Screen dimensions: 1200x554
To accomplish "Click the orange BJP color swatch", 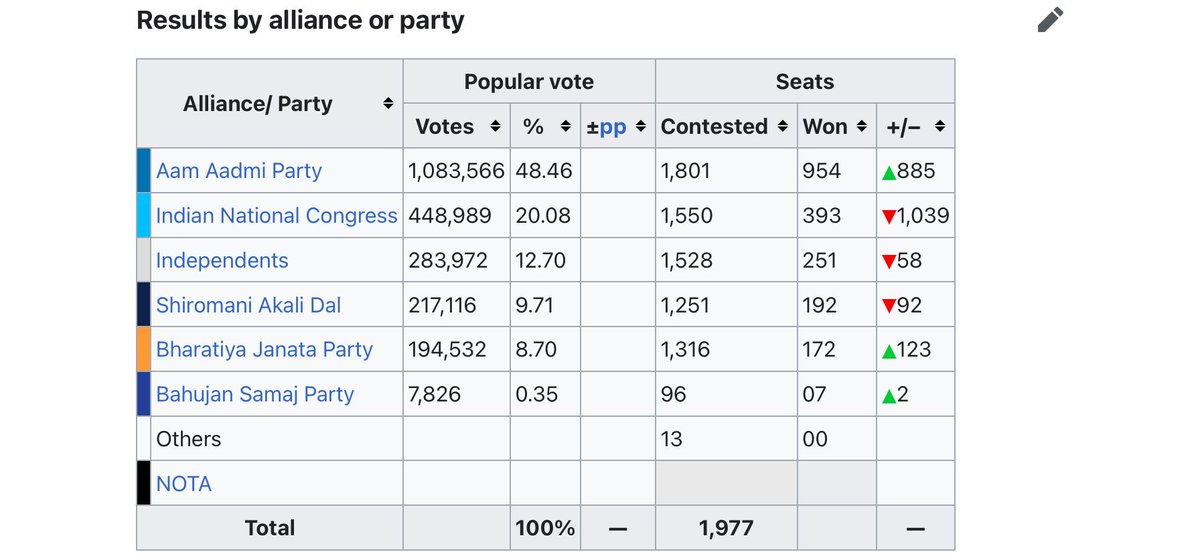I will tap(143, 350).
